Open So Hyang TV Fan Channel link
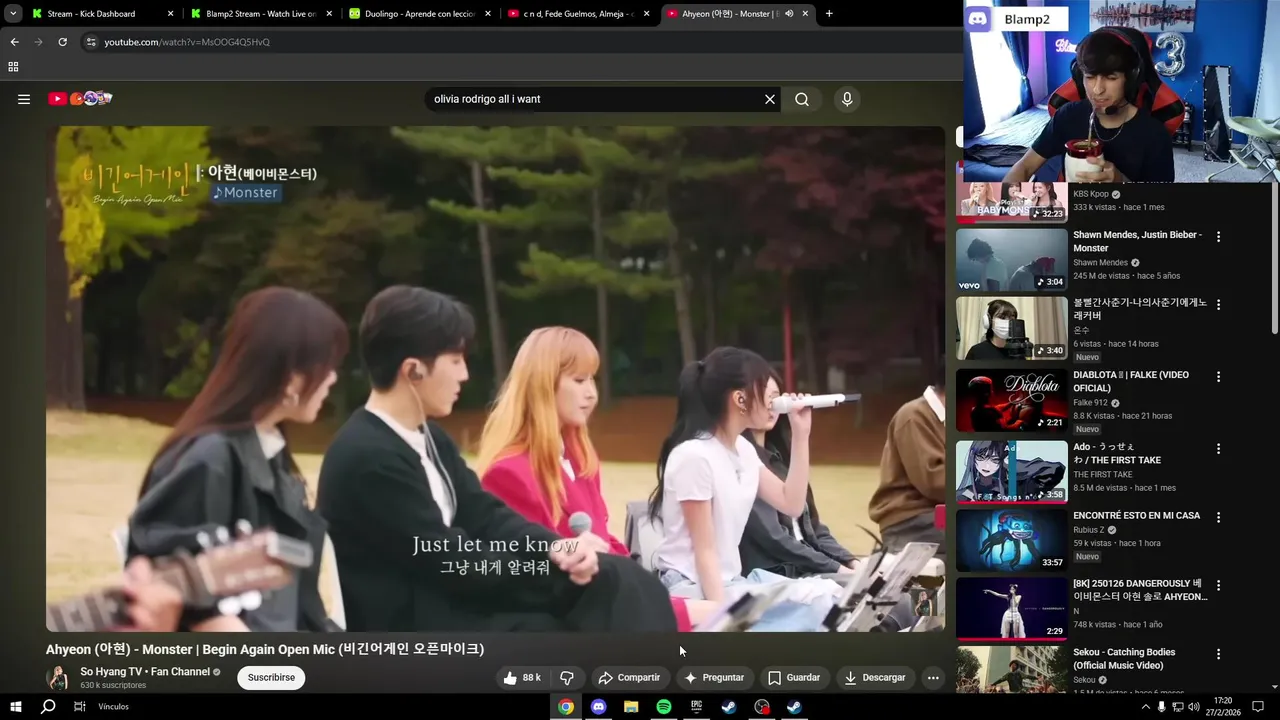The image size is (1280, 720). click(x=145, y=672)
